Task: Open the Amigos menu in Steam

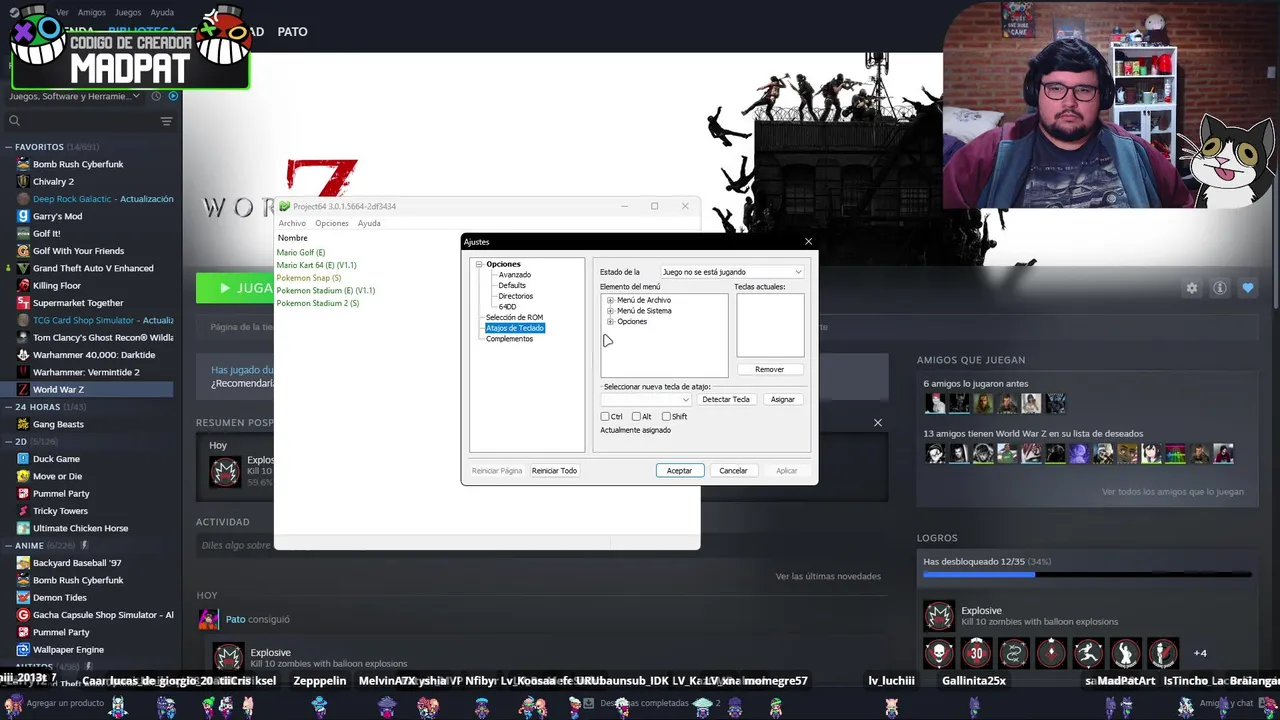Action: point(91,12)
